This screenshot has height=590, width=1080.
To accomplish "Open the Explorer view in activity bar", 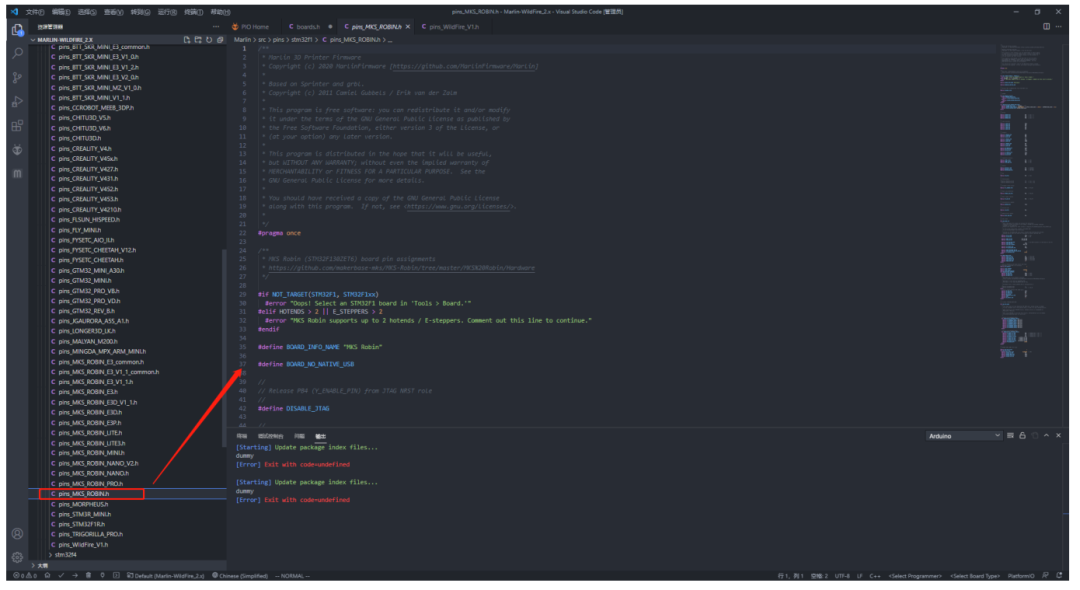I will coord(17,30).
